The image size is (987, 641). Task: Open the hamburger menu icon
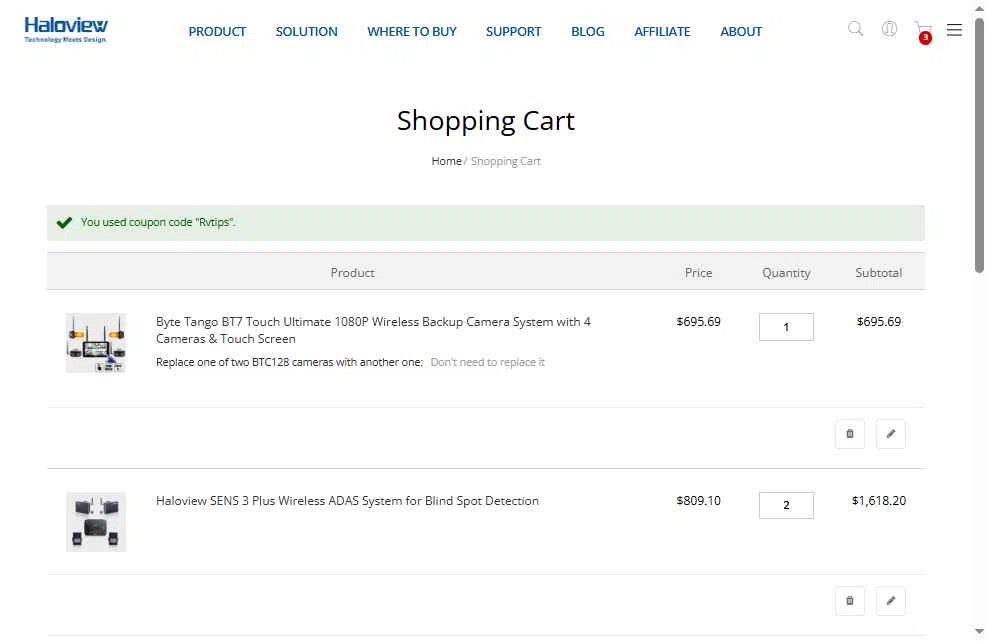click(954, 30)
